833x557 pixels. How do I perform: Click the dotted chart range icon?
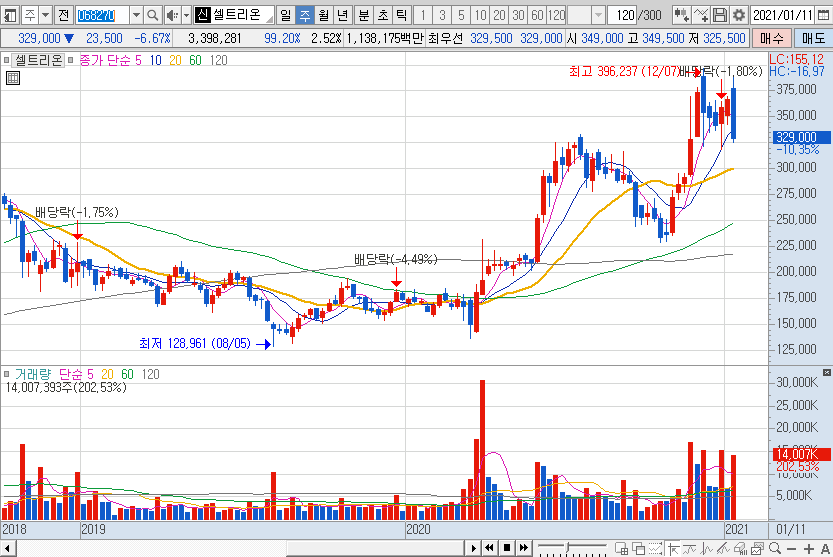point(655,548)
